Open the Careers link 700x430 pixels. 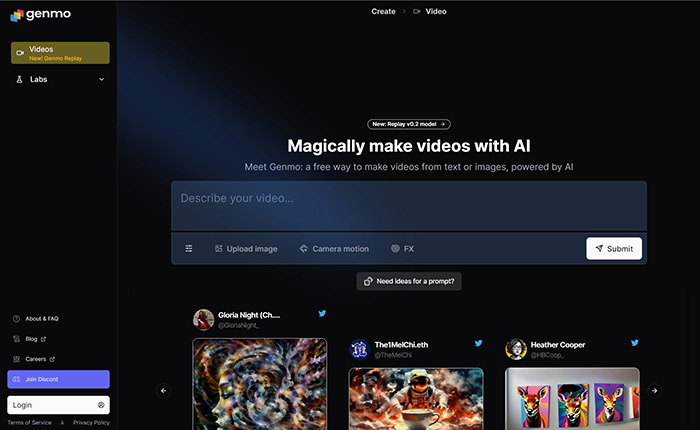(x=36, y=359)
